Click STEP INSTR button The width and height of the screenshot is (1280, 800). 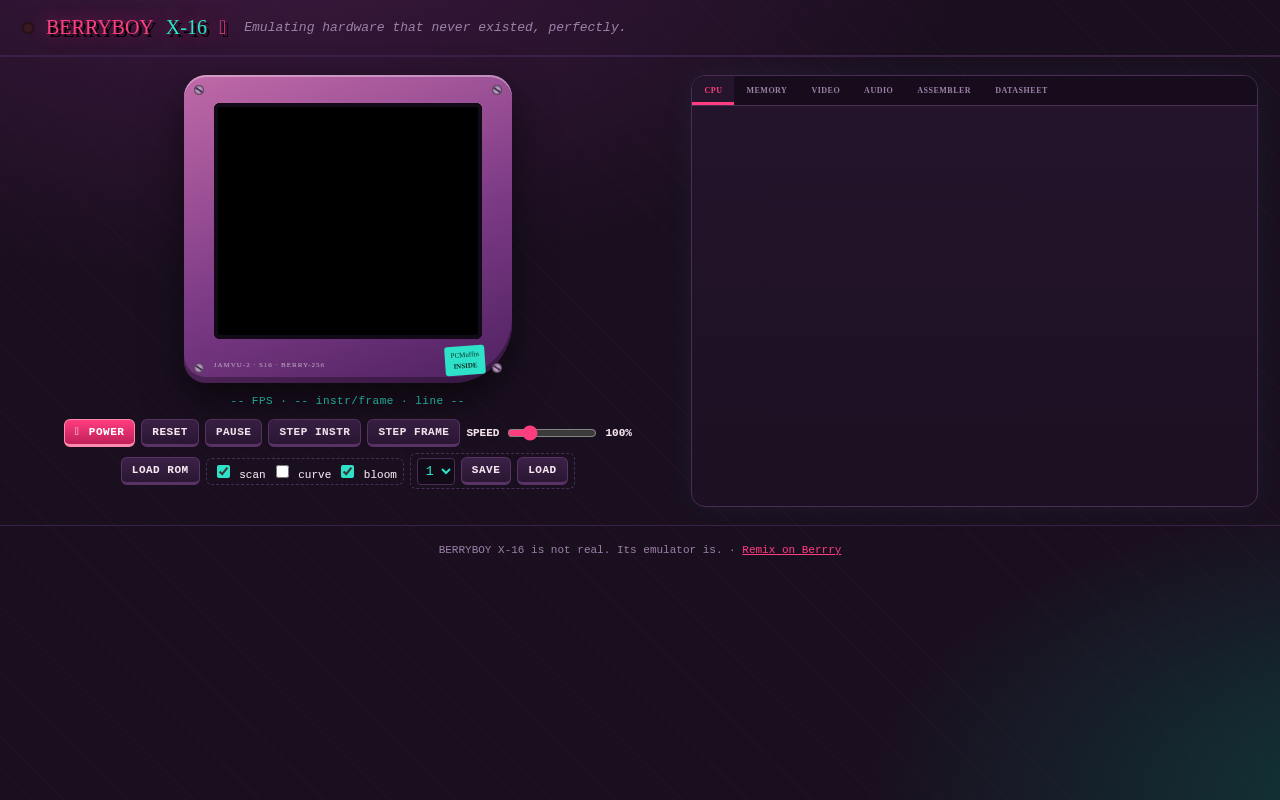(314, 432)
